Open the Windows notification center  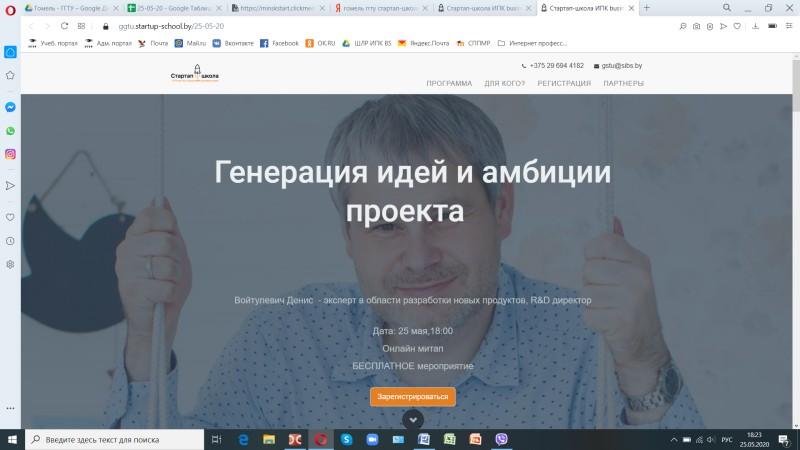tap(784, 440)
